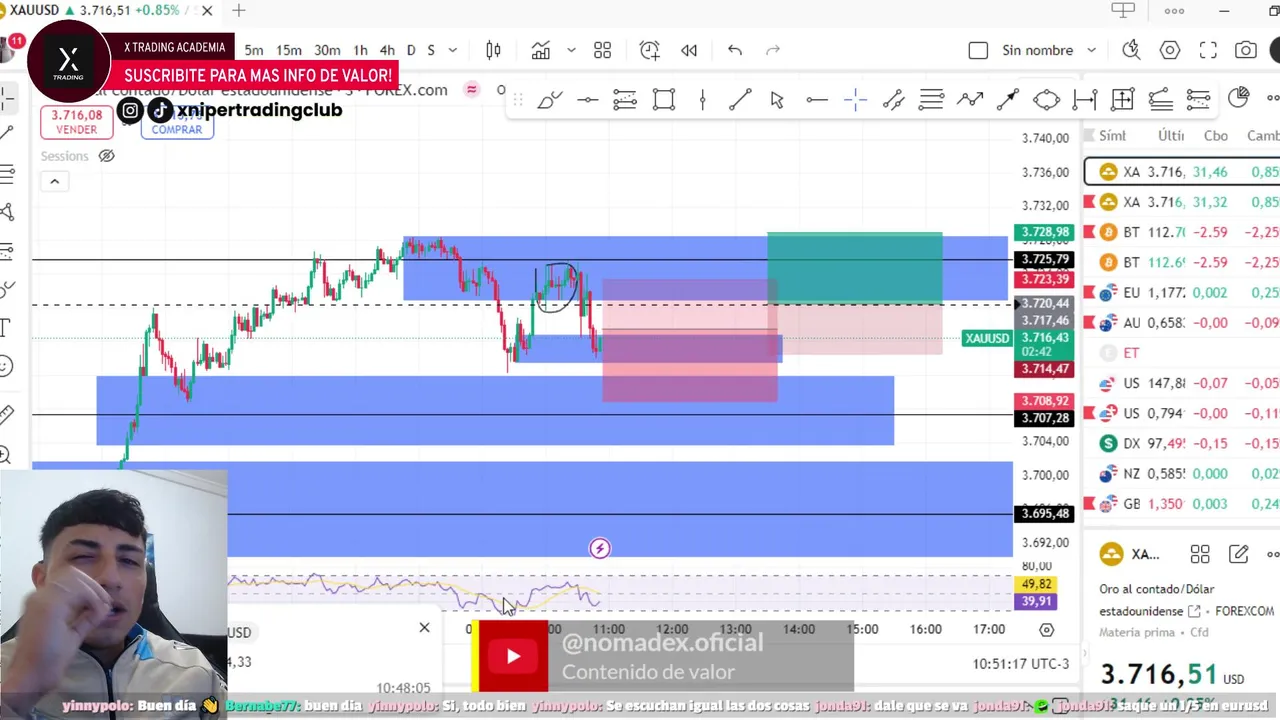Select the Price Range measuring tool
1280x720 pixels.
pos(1084,99)
